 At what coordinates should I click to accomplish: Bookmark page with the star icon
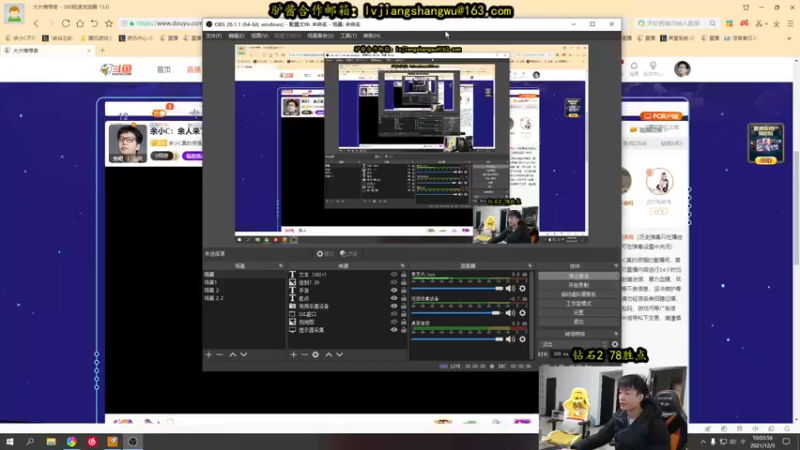coord(109,23)
